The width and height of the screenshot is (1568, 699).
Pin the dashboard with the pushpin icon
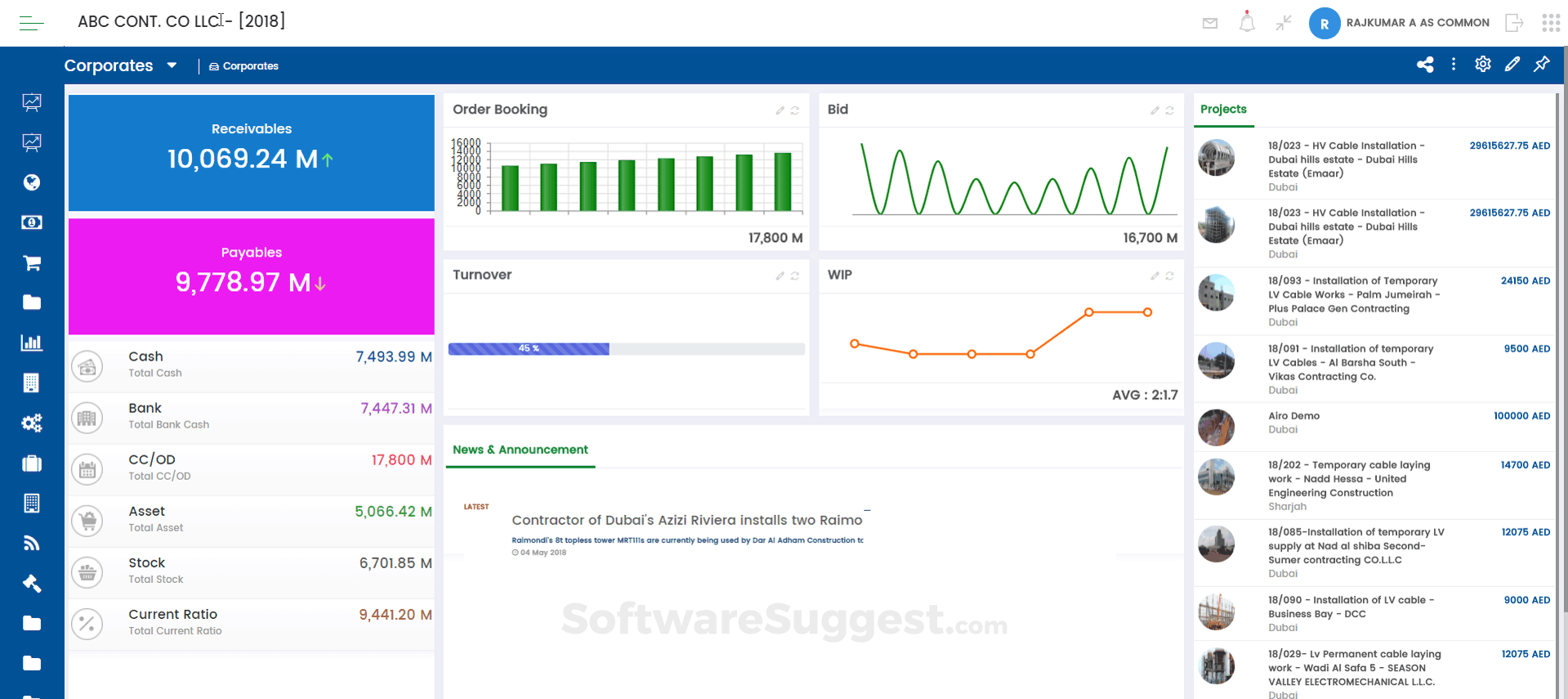[x=1542, y=64]
